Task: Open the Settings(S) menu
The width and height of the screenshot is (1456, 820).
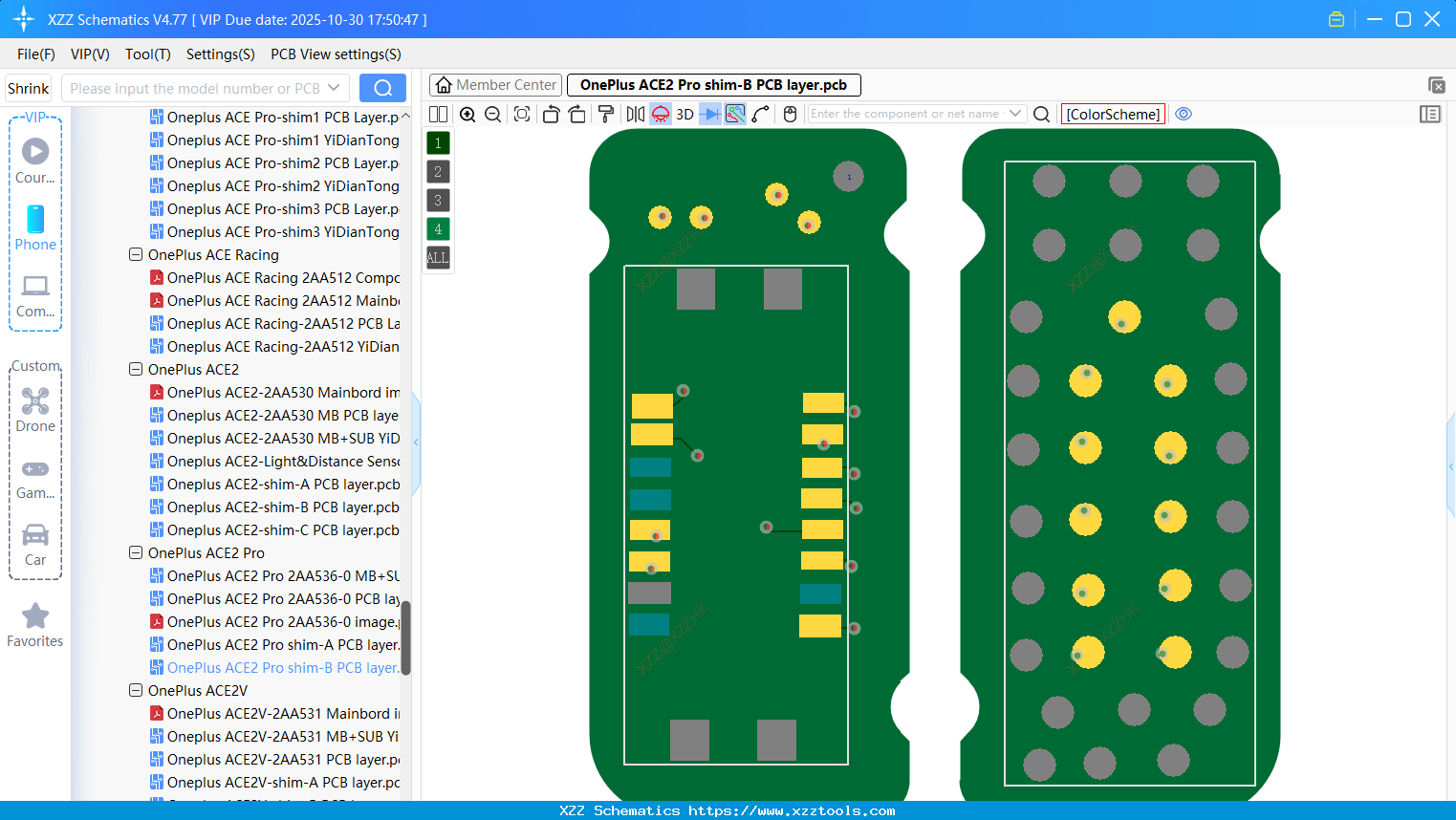Action: tap(221, 54)
